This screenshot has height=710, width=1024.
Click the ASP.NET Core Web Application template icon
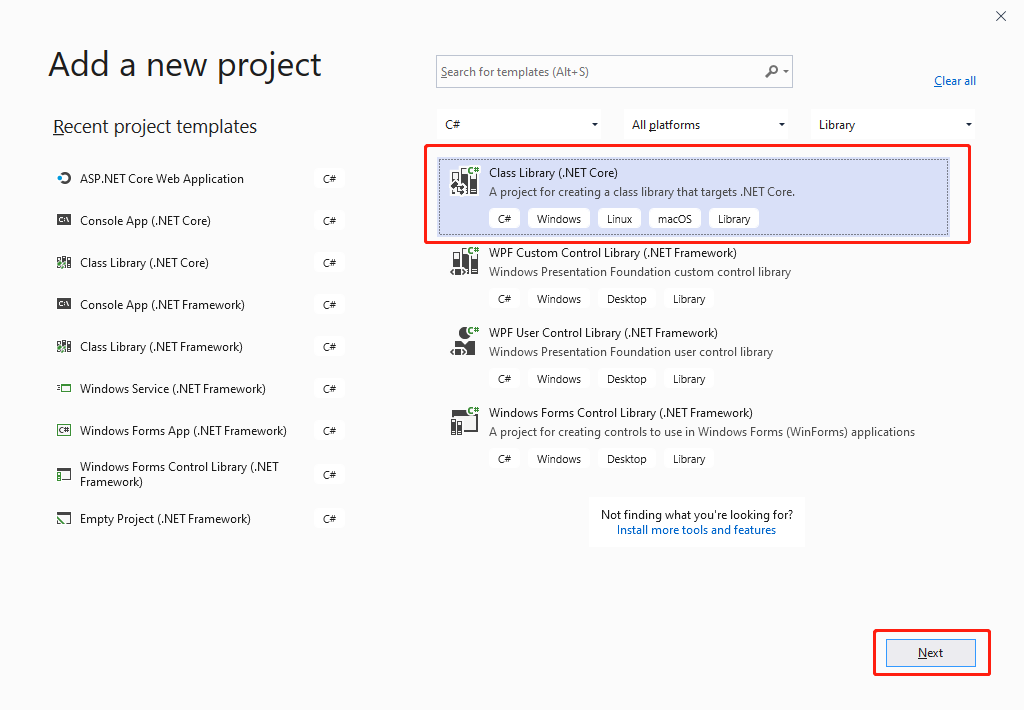pos(64,178)
